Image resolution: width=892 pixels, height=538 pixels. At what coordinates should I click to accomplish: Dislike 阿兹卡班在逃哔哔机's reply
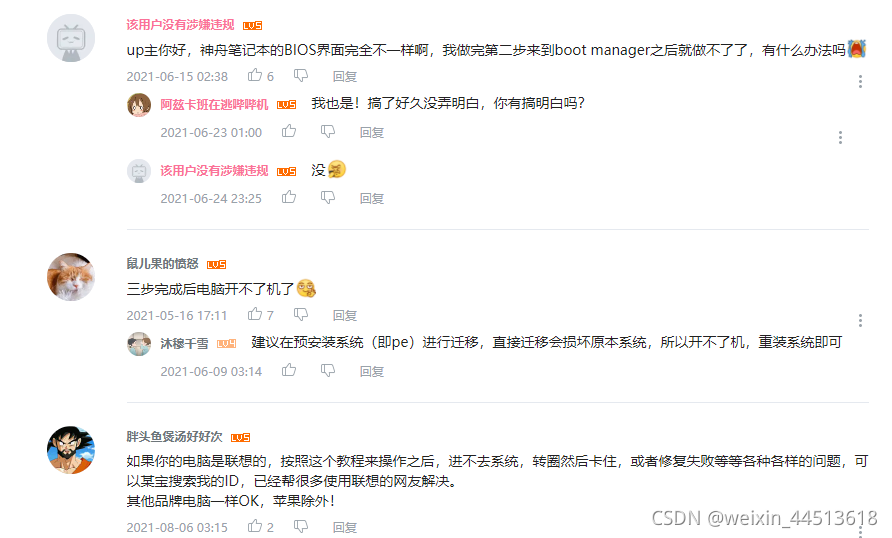[x=328, y=132]
